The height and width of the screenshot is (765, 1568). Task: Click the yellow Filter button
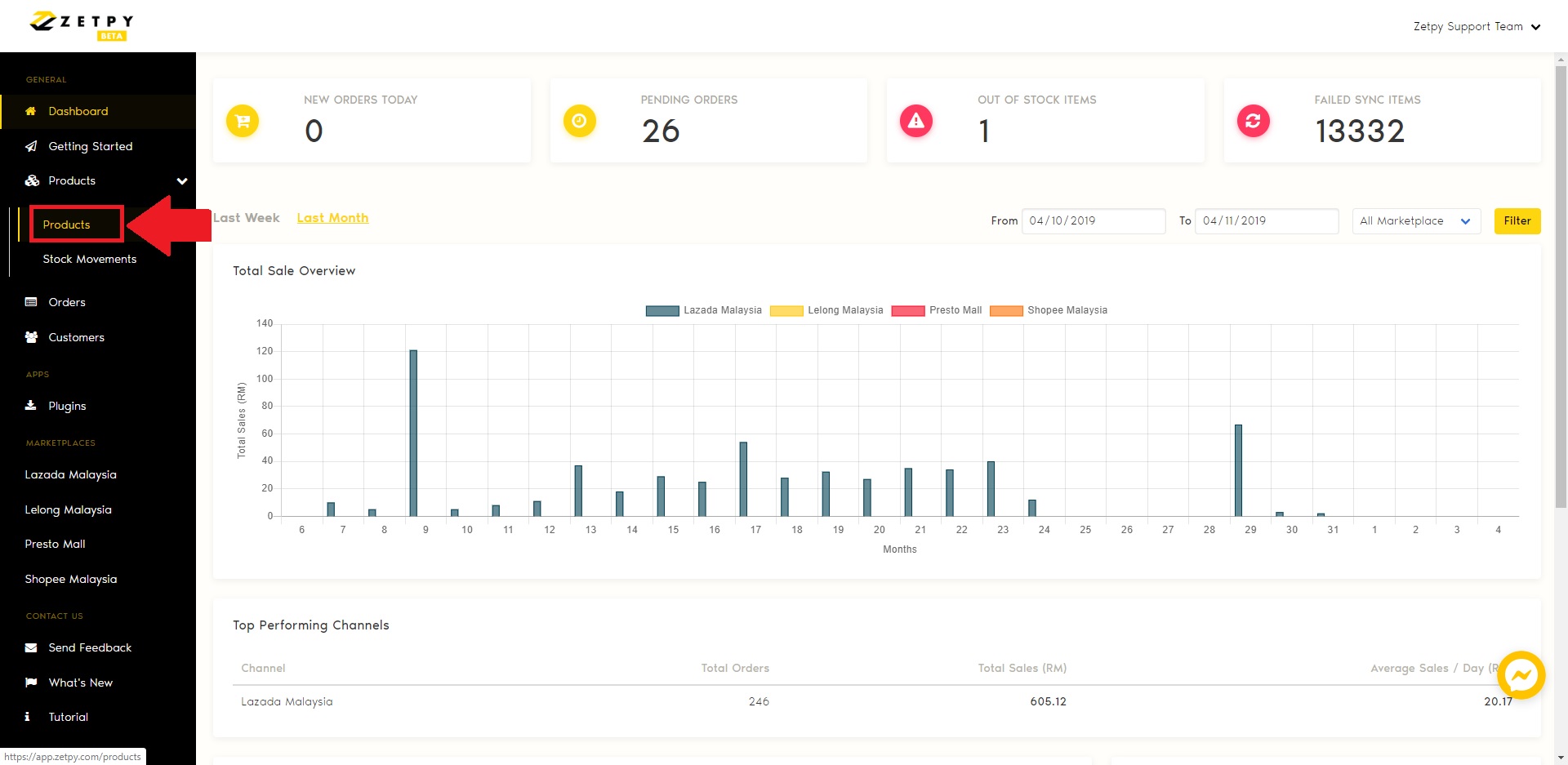pyautogui.click(x=1517, y=221)
